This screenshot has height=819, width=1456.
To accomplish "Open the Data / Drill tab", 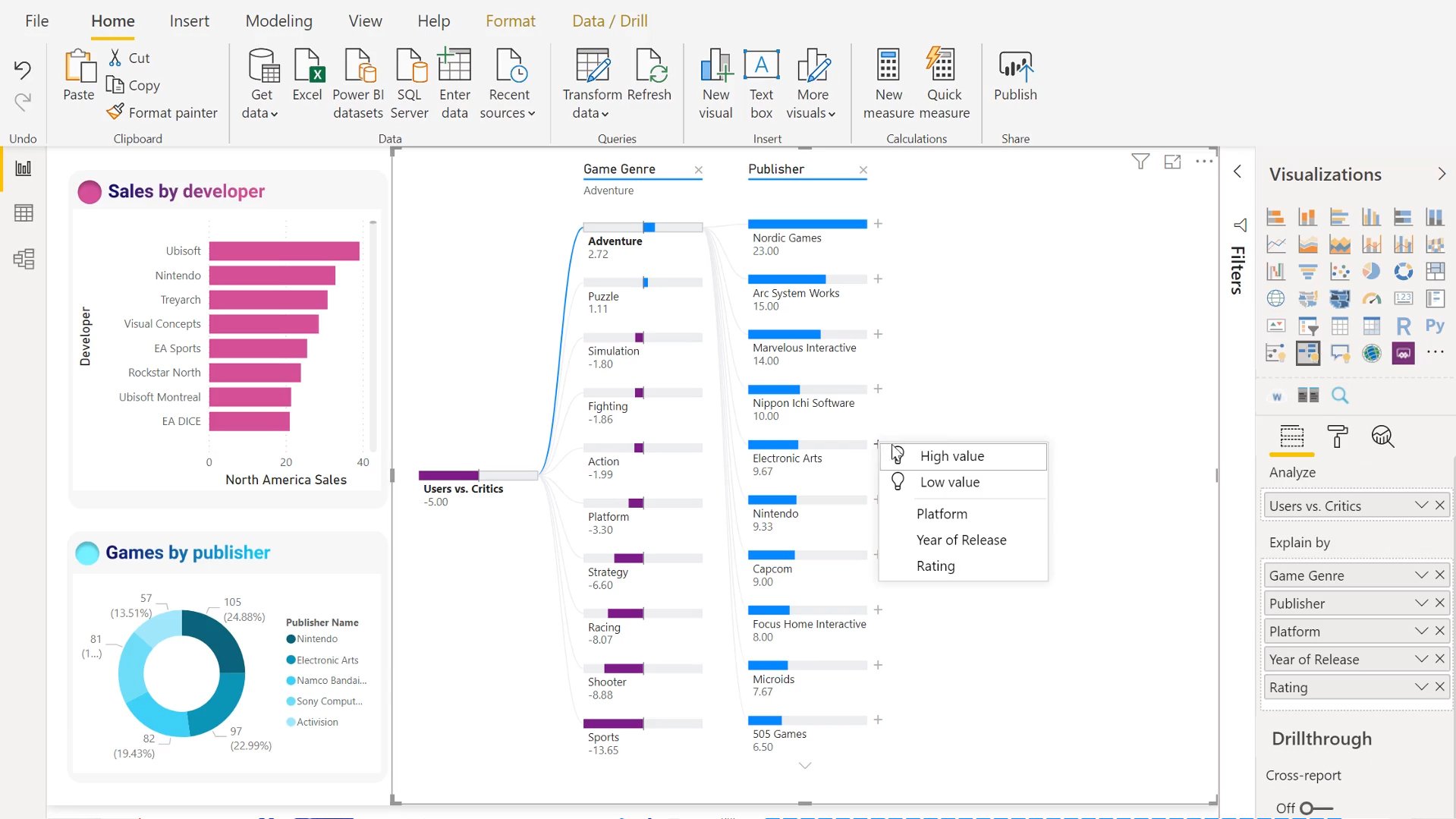I will click(x=610, y=21).
